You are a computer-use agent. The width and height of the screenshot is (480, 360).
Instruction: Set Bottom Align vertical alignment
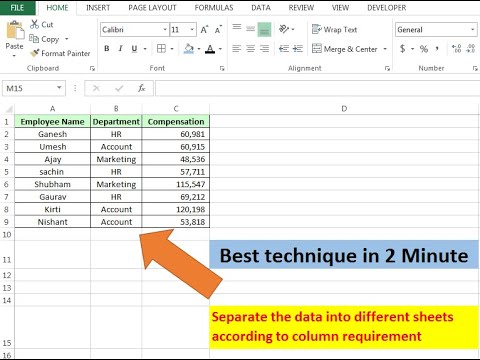(x=264, y=29)
